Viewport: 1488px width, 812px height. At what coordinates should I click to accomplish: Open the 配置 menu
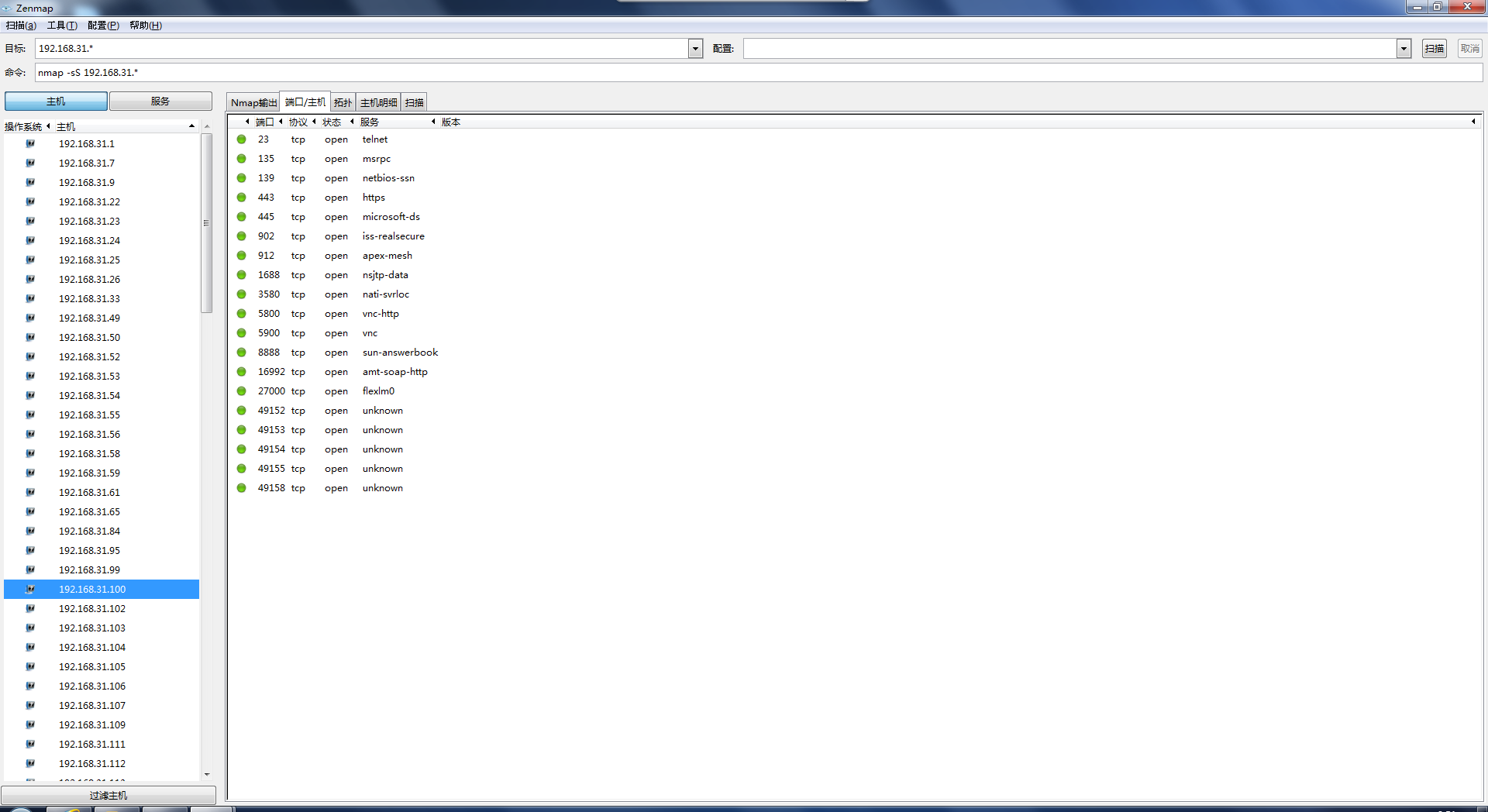103,26
